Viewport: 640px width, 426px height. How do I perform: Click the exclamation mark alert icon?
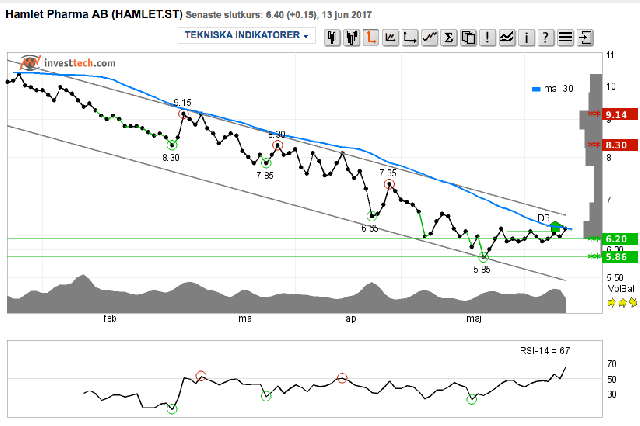(487, 38)
